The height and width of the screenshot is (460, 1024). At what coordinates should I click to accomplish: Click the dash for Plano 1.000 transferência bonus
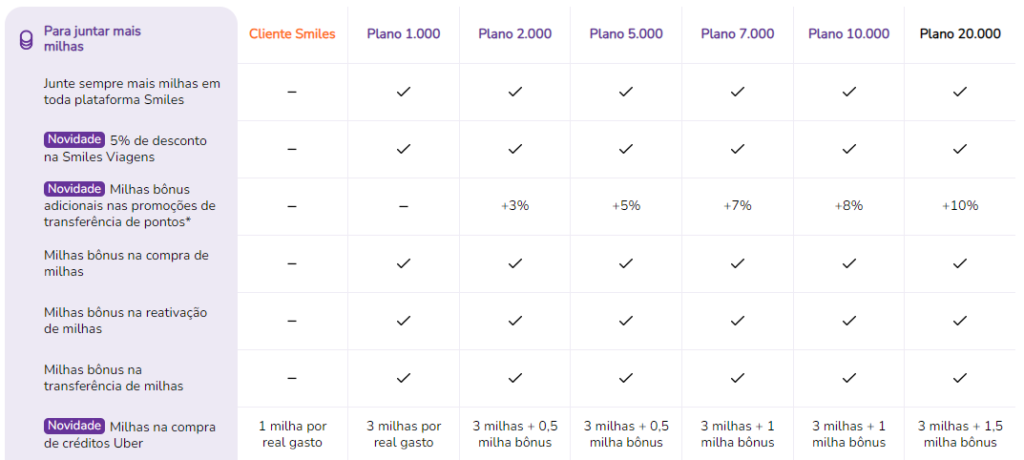pos(403,206)
